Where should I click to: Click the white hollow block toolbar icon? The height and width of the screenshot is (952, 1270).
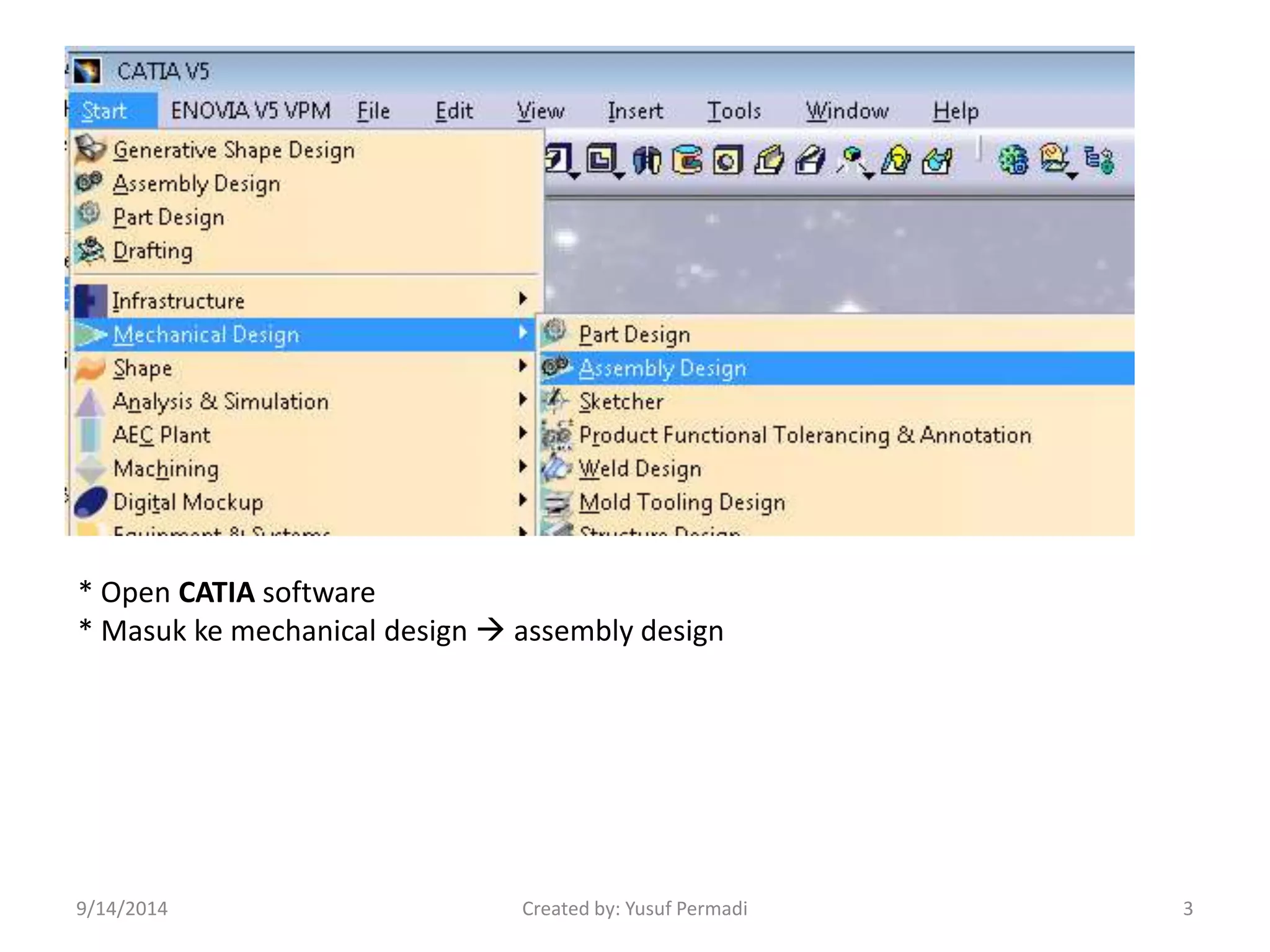[810, 161]
